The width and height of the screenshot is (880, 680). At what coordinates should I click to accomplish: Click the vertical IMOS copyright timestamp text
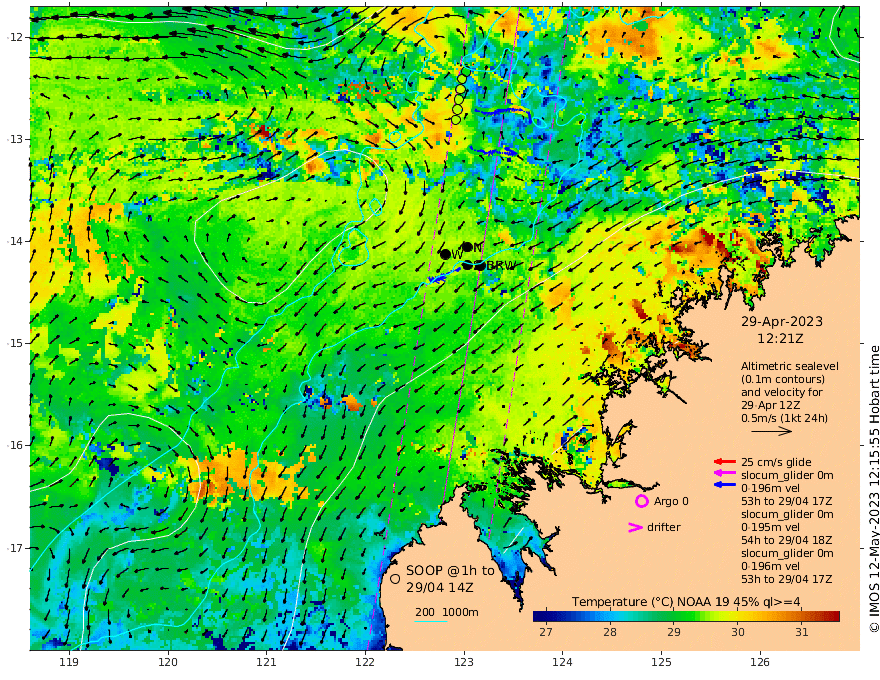pos(873,488)
